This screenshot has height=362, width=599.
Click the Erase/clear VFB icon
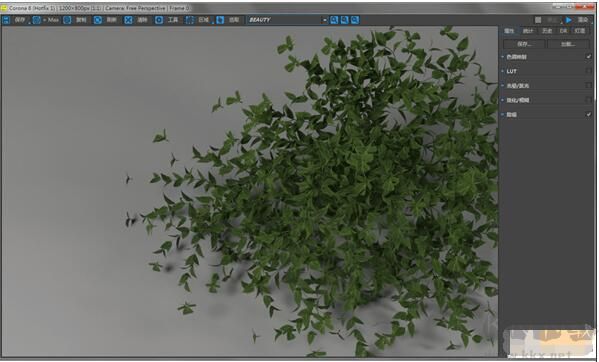128,20
